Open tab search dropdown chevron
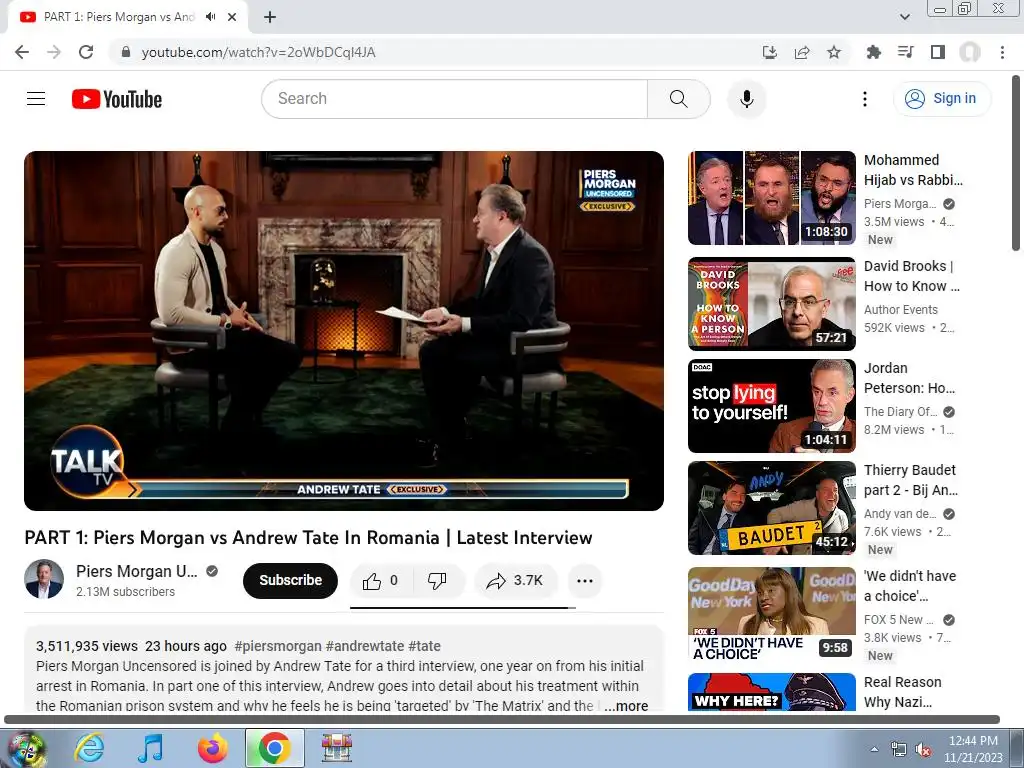 tap(904, 17)
